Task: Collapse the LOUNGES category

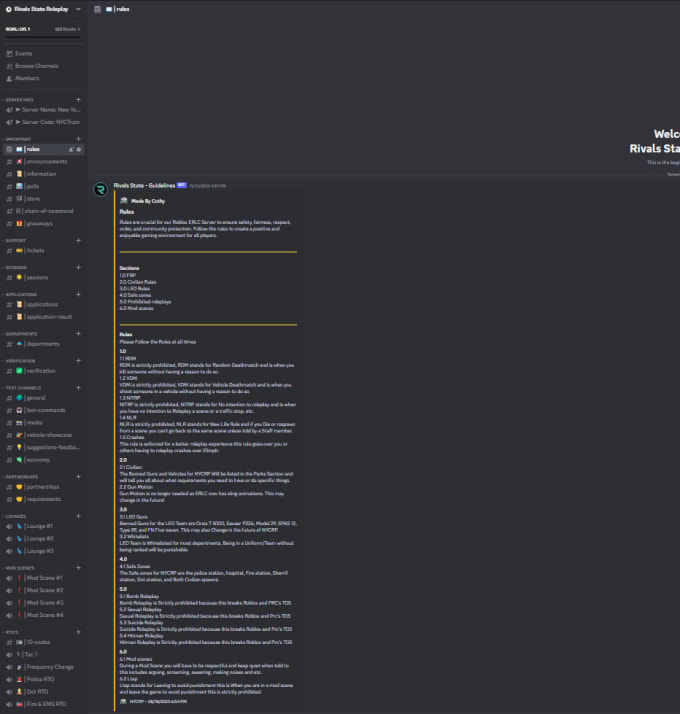Action: tap(15, 516)
